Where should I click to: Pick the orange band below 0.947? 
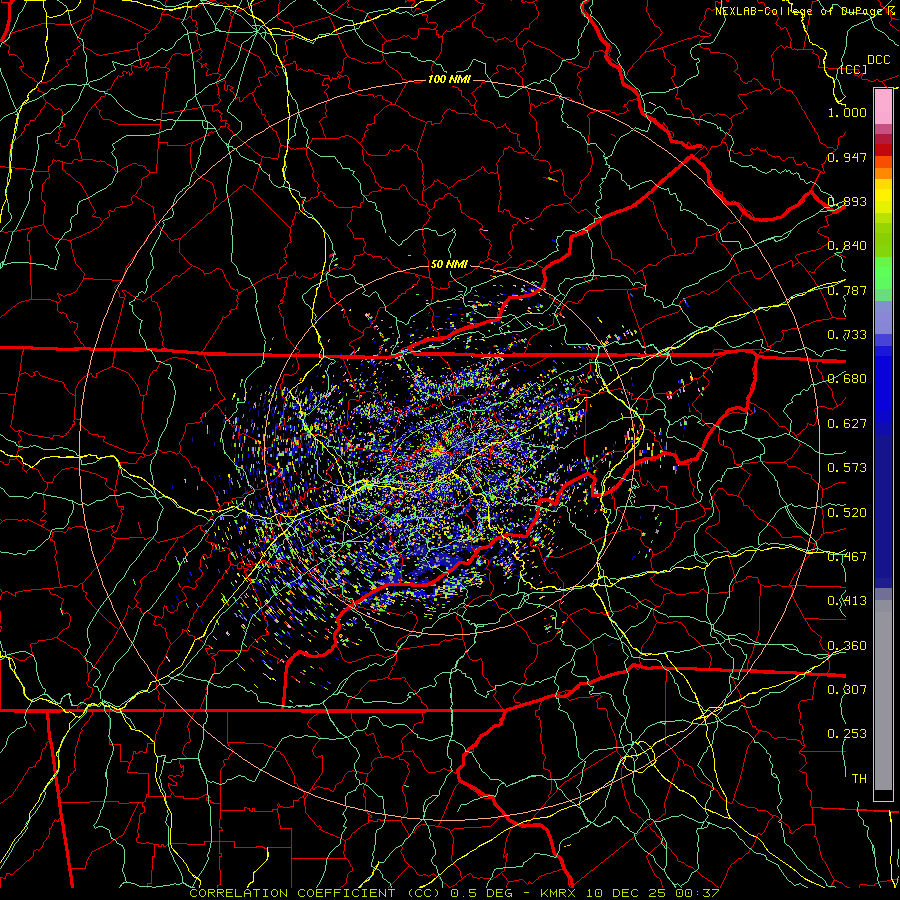click(x=883, y=173)
